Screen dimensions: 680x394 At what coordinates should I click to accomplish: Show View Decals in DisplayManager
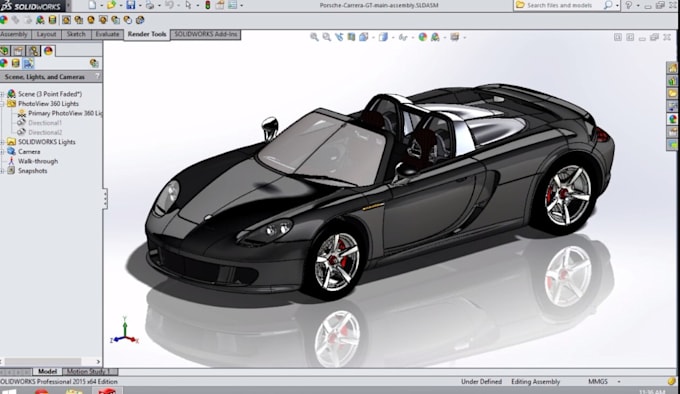tap(16, 64)
